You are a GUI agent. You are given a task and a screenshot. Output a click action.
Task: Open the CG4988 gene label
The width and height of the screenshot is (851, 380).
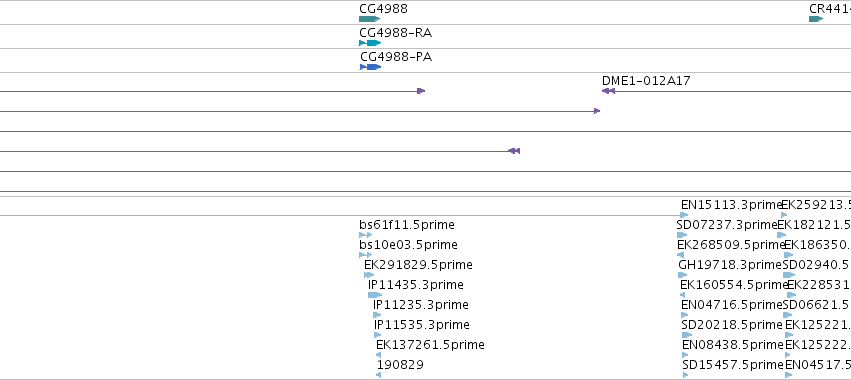click(383, 9)
